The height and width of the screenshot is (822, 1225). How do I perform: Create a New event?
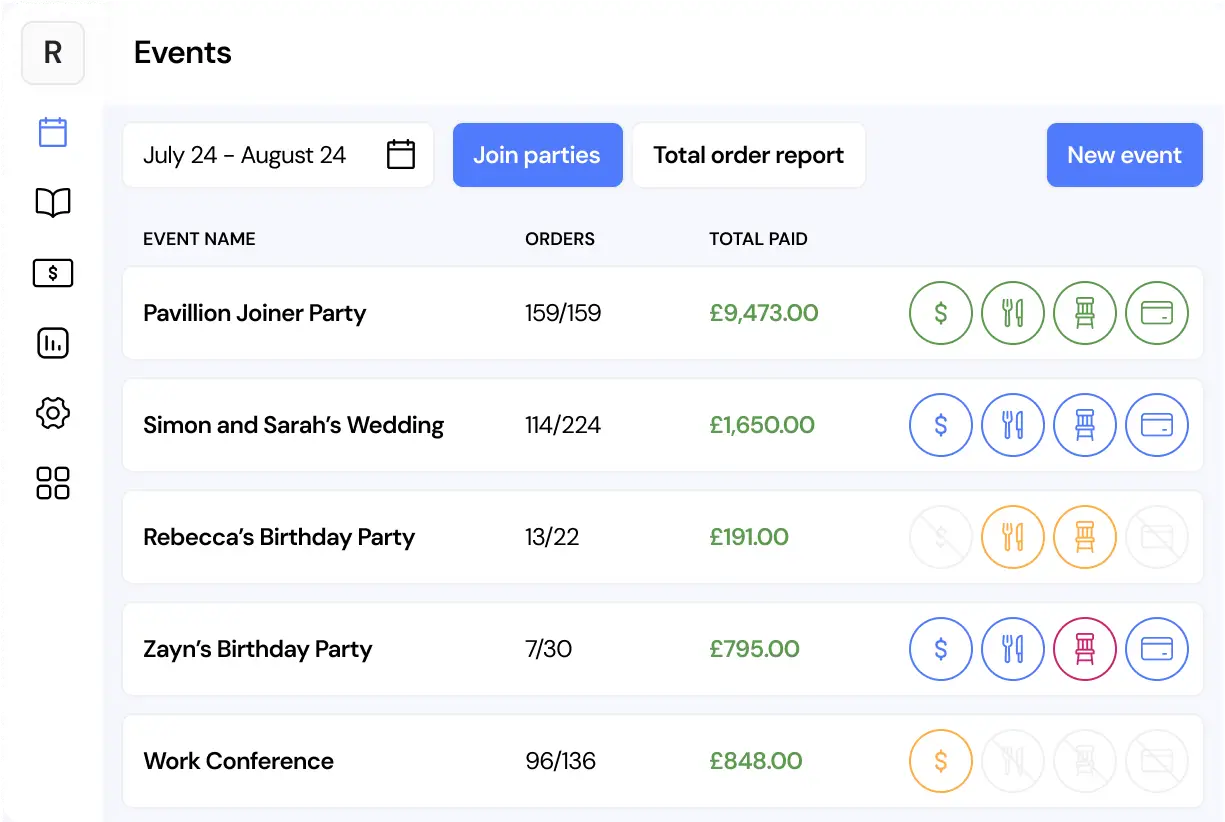1124,155
